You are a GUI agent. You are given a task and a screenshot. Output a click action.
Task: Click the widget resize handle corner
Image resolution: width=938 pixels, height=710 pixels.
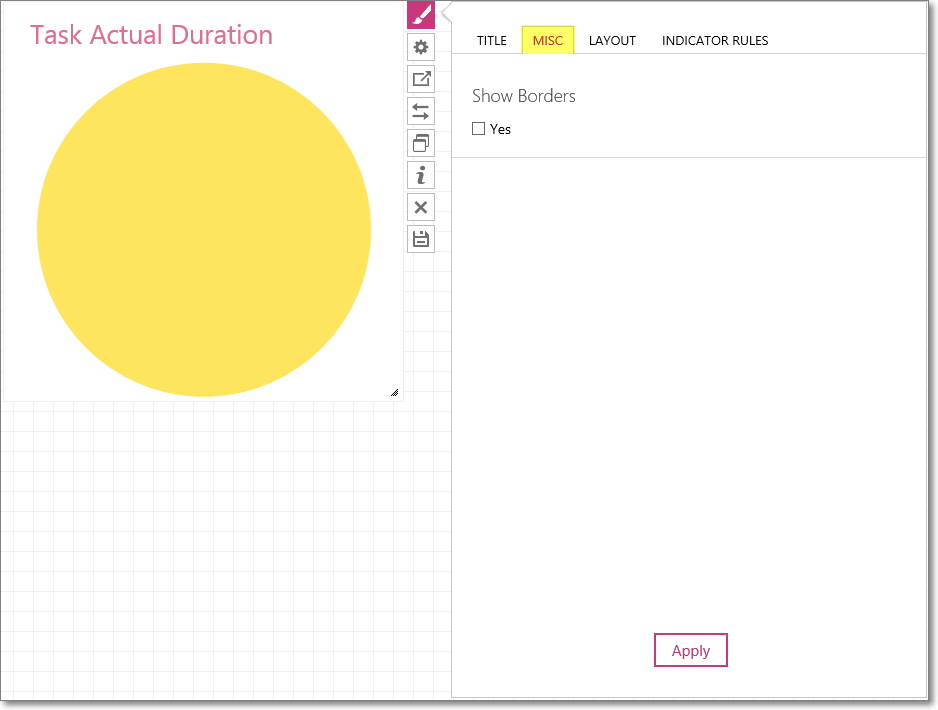pos(395,393)
